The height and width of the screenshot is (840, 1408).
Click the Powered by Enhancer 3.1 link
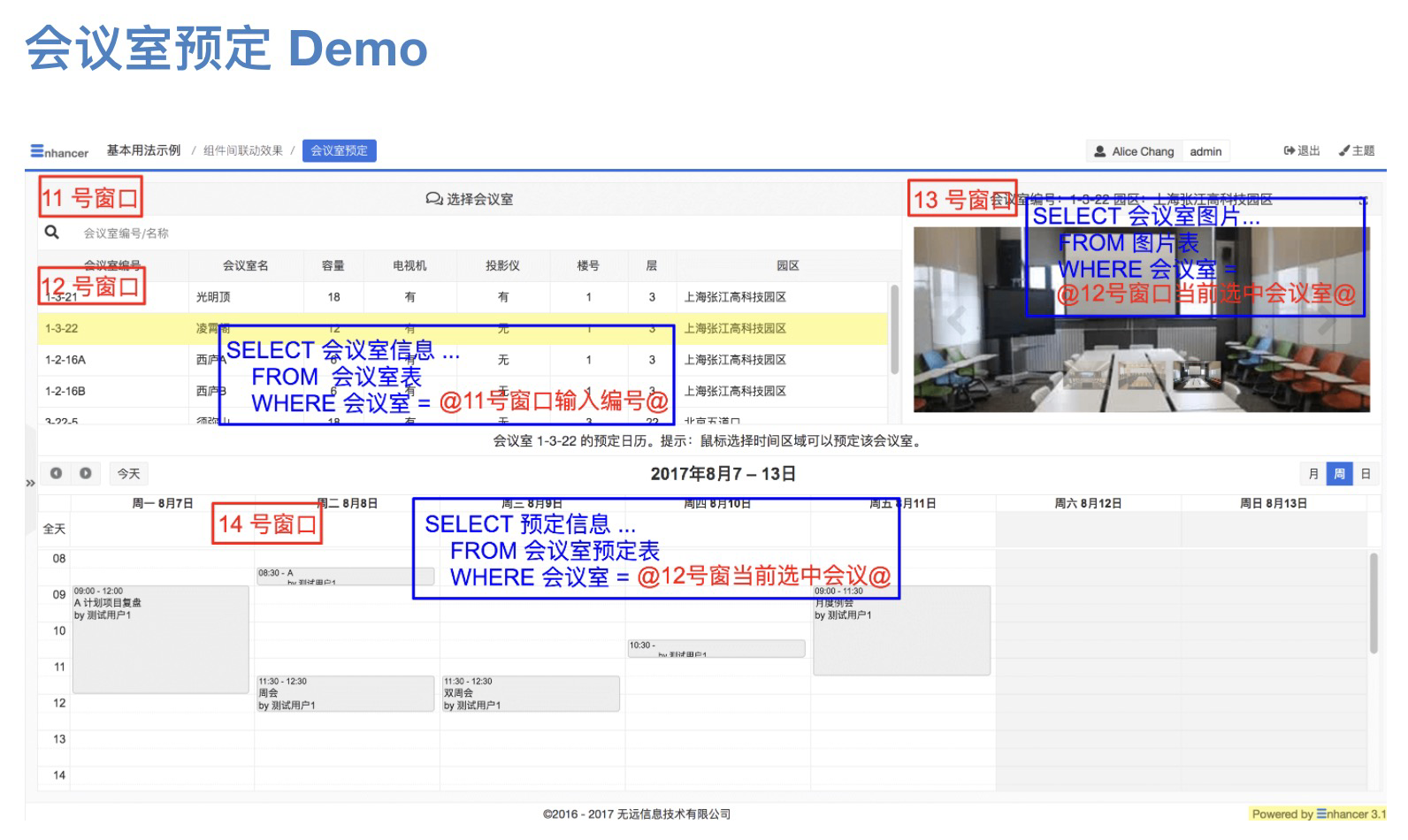(x=1319, y=813)
